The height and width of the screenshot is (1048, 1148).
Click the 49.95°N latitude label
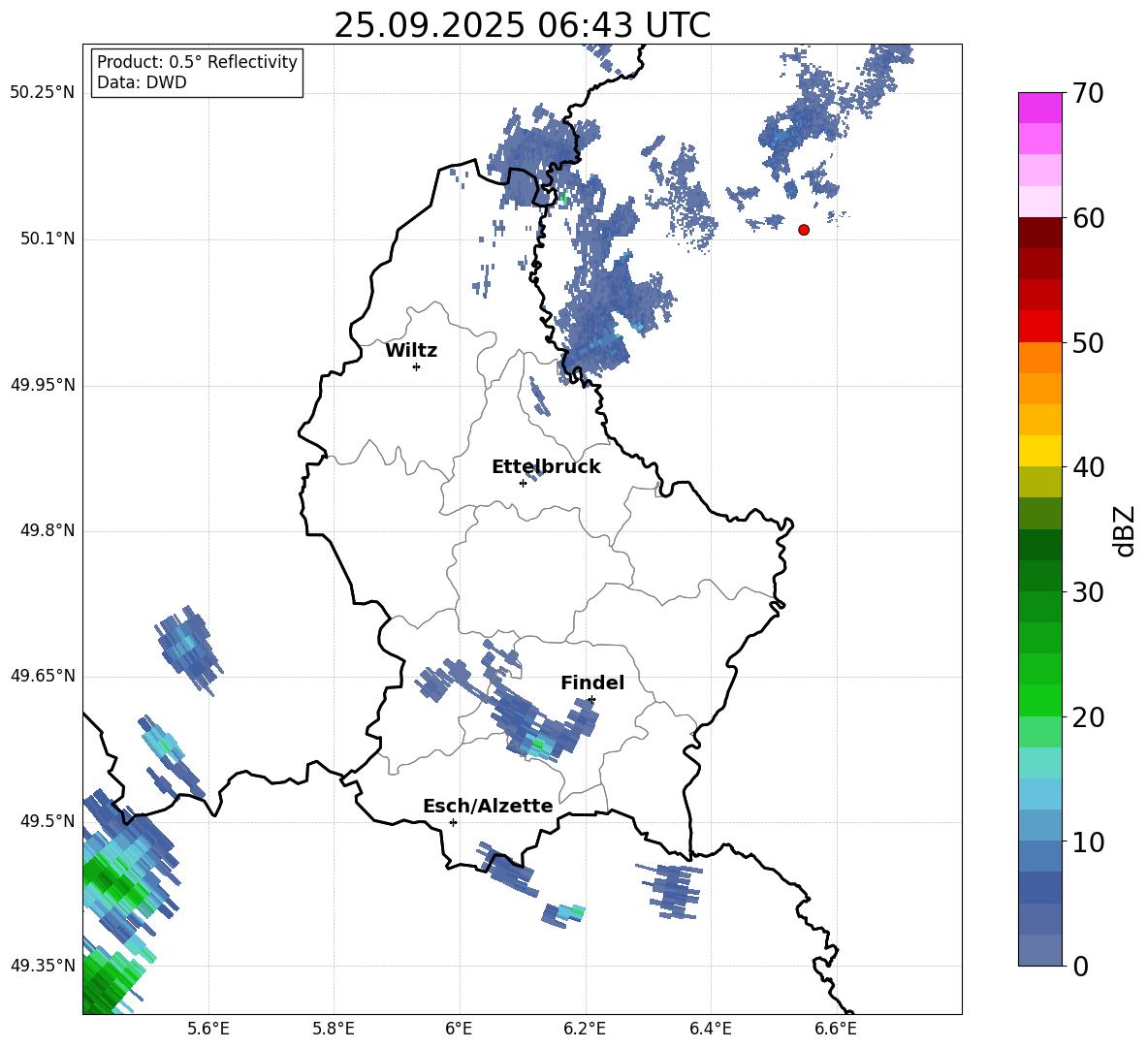tap(43, 385)
